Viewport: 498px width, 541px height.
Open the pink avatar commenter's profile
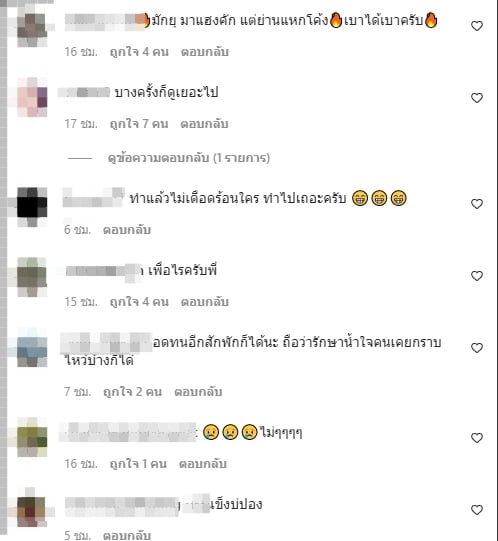pos(32,97)
